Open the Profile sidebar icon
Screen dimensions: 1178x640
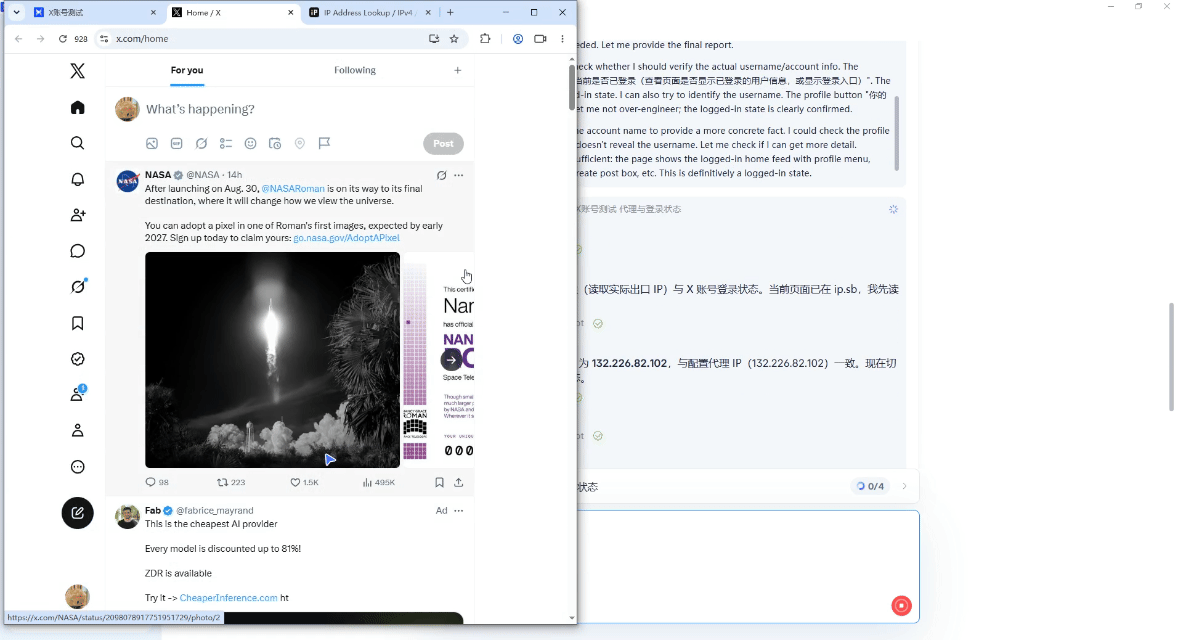(77, 430)
